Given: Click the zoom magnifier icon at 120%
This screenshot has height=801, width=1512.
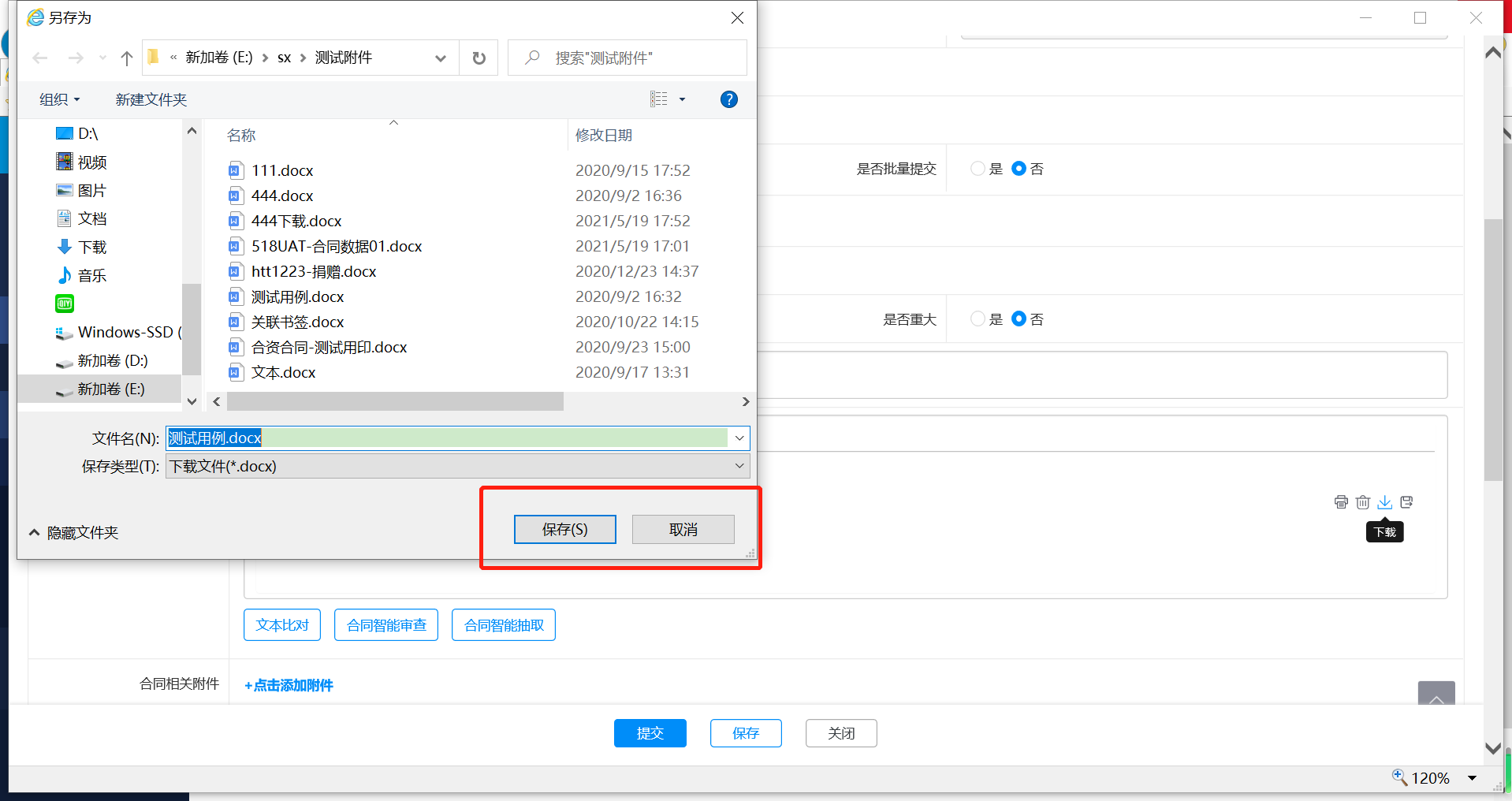Looking at the screenshot, I should tap(1399, 777).
